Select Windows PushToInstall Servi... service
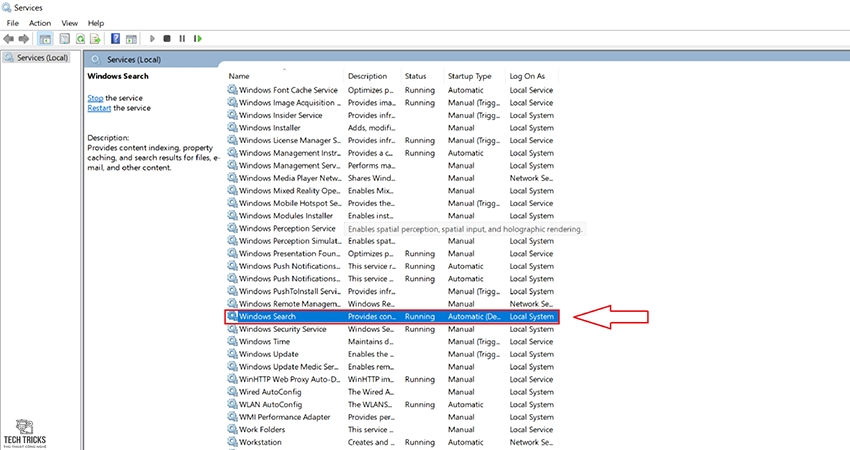The image size is (850, 450). (290, 291)
